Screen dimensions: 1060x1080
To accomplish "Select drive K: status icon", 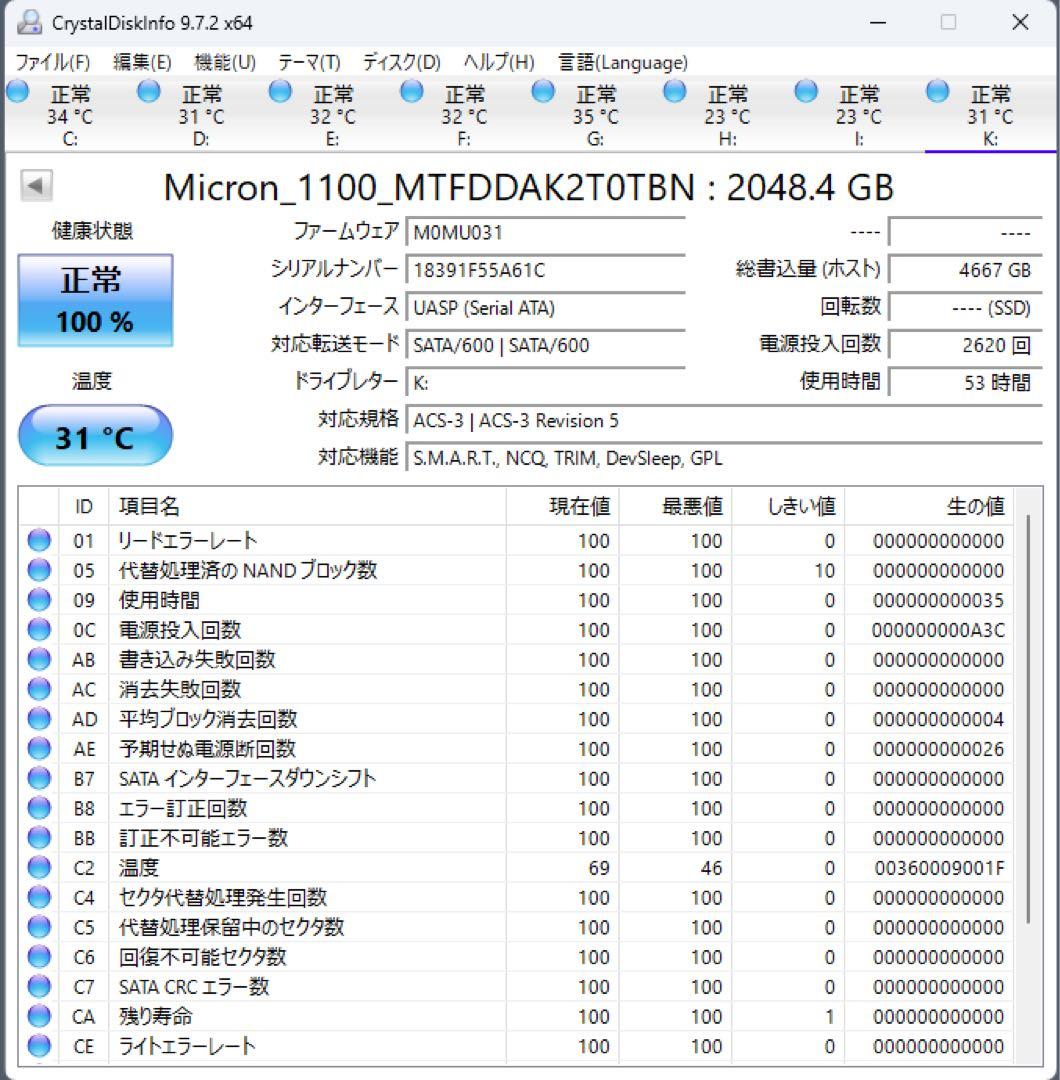I will tap(937, 92).
